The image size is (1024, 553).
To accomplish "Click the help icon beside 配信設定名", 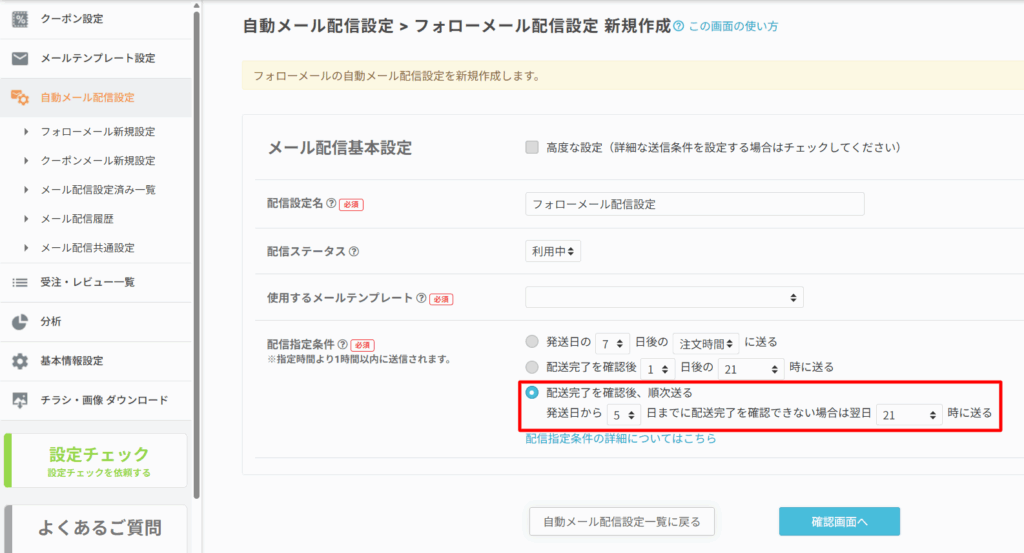I will (331, 204).
